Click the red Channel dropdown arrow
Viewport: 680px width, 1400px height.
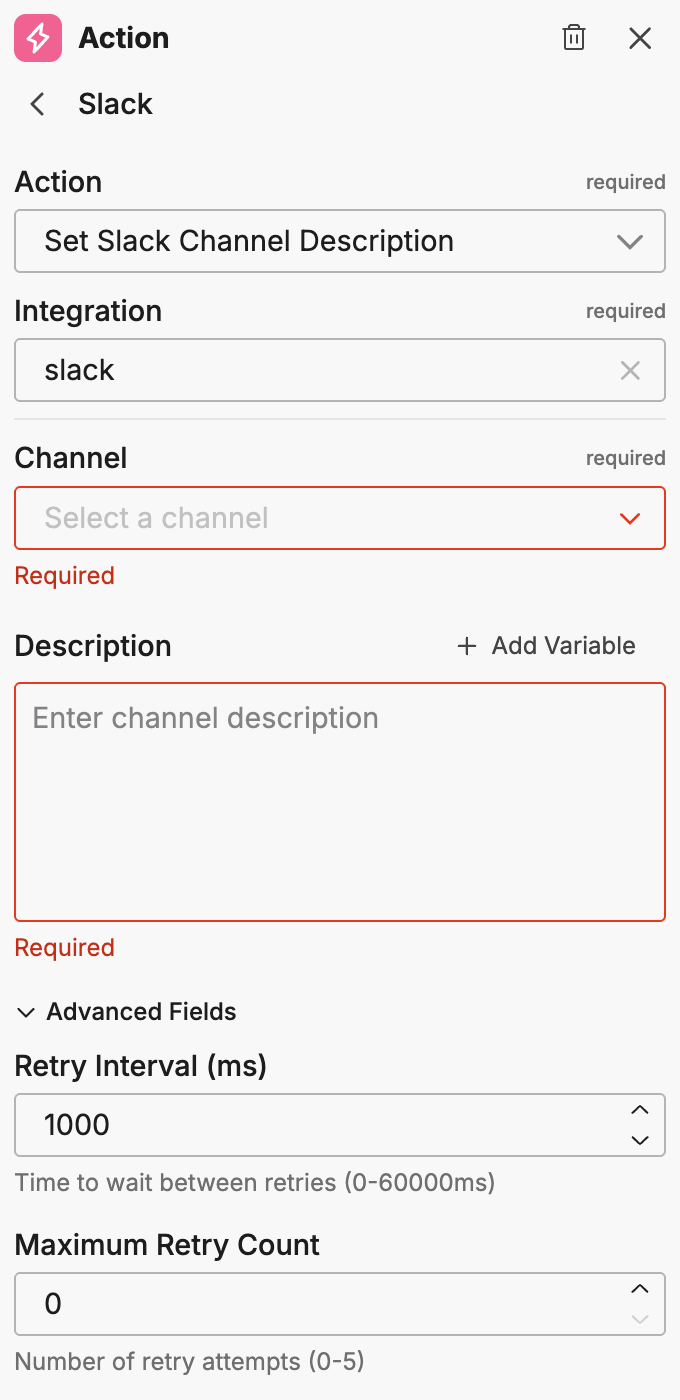[x=629, y=518]
